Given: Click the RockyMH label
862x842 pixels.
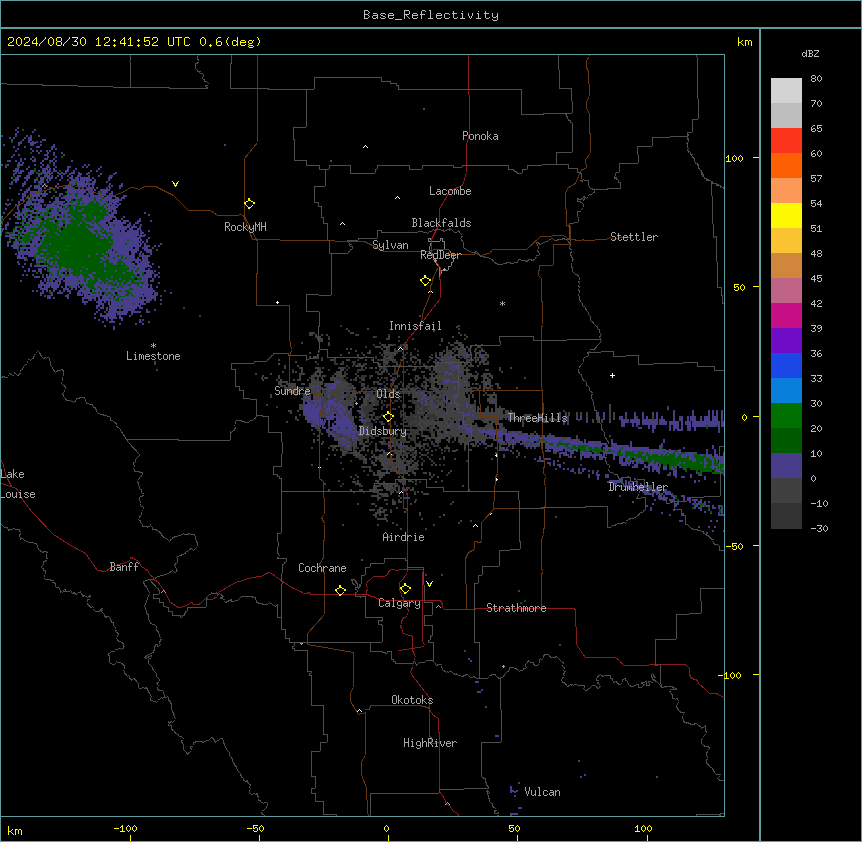Looking at the screenshot, I should (245, 227).
